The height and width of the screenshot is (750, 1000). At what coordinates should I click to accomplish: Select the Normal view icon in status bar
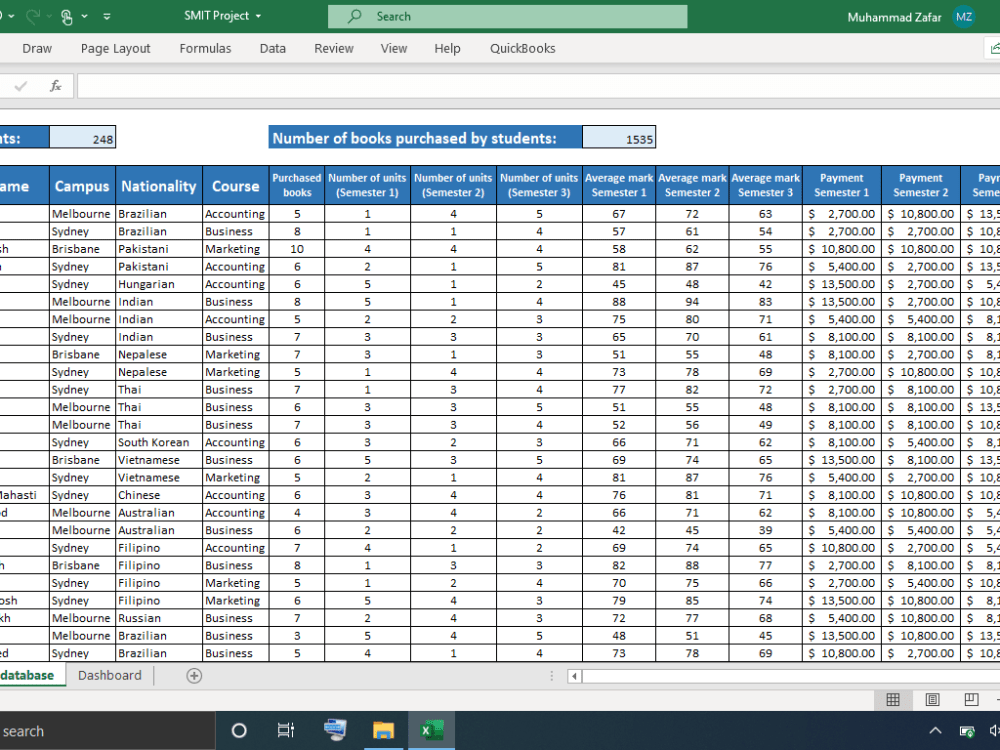coord(893,700)
